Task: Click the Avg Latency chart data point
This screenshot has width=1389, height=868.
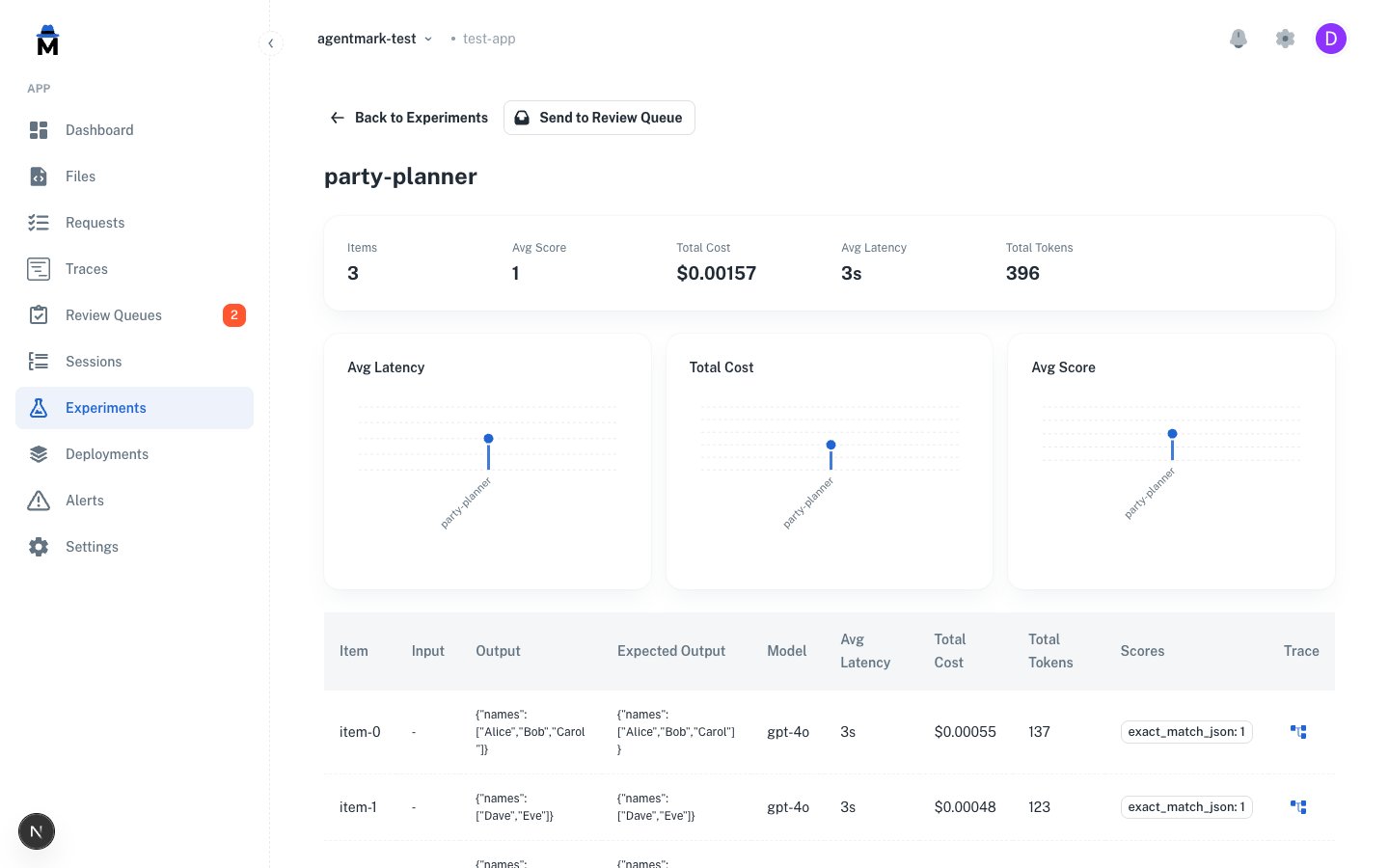Action: click(489, 439)
